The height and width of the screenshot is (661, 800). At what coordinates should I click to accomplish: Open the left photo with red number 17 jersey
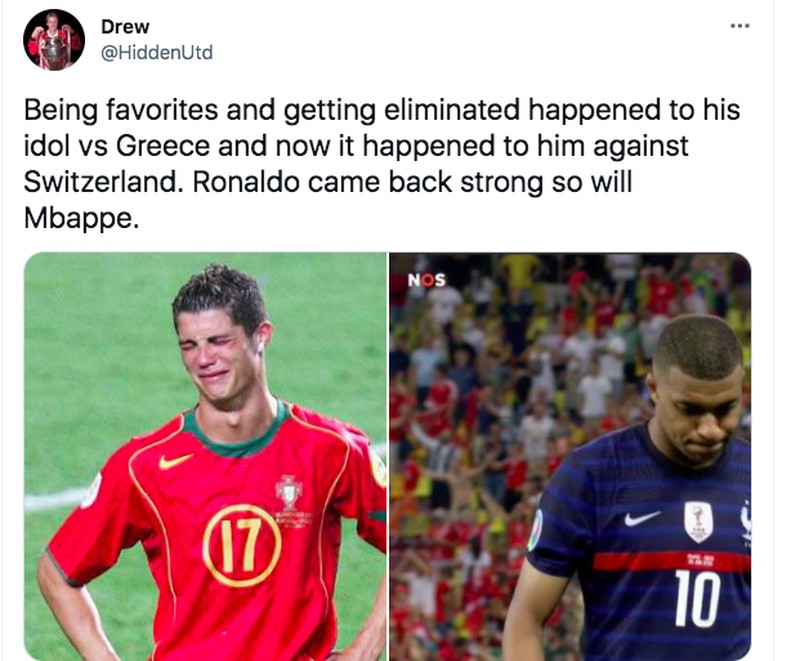[x=205, y=456]
